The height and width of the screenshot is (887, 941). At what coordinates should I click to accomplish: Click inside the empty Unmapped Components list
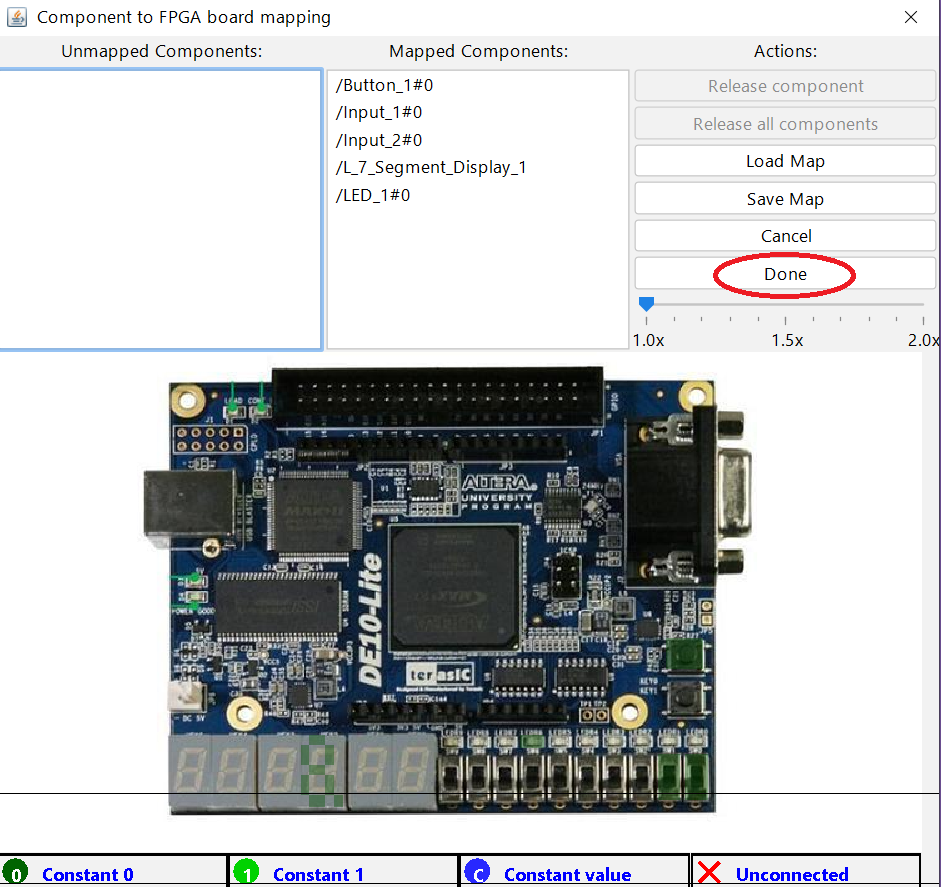(x=160, y=210)
